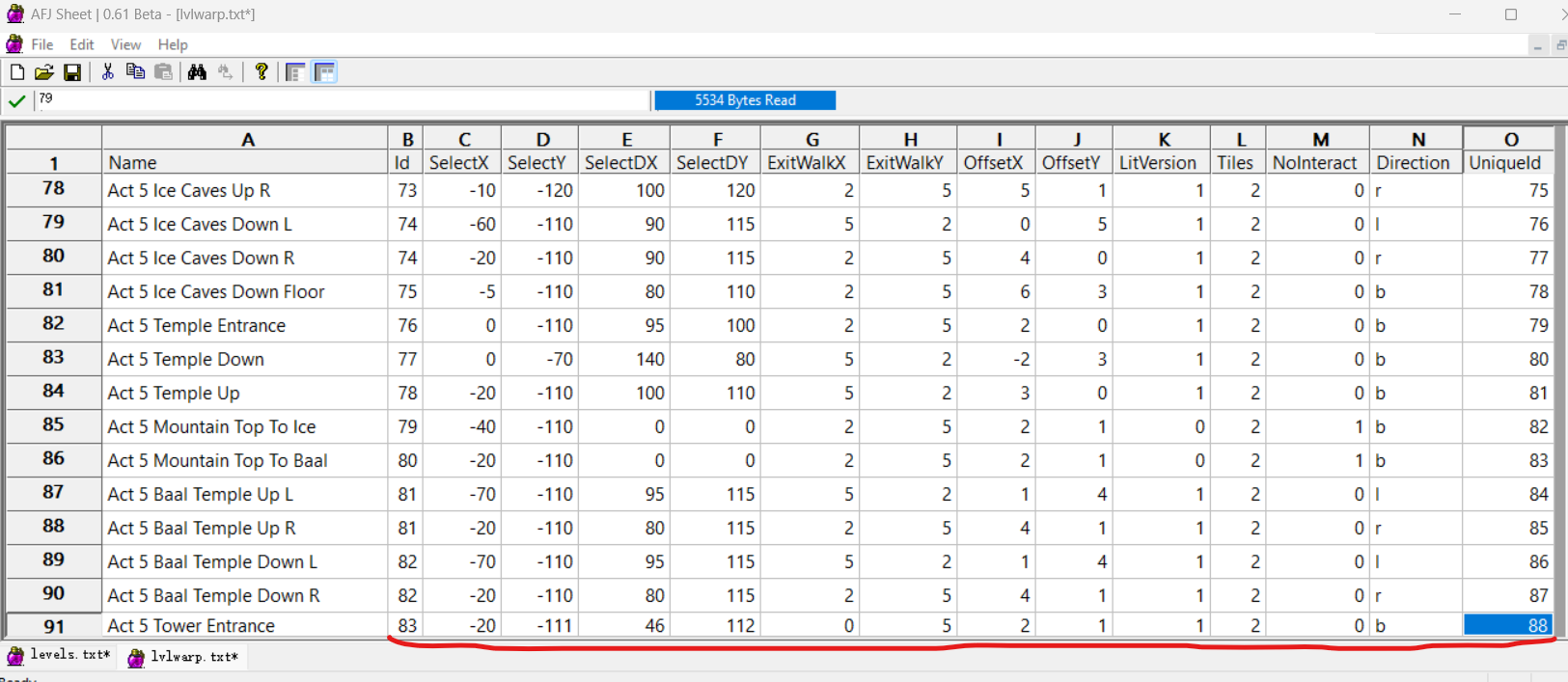1568x682 pixels.
Task: Click SelectDY value 112 in Tower Entrance row
Action: click(716, 625)
